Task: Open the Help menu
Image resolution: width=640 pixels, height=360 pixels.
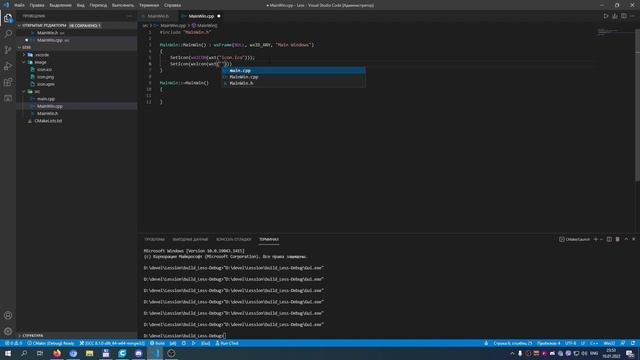Action: click(172, 5)
